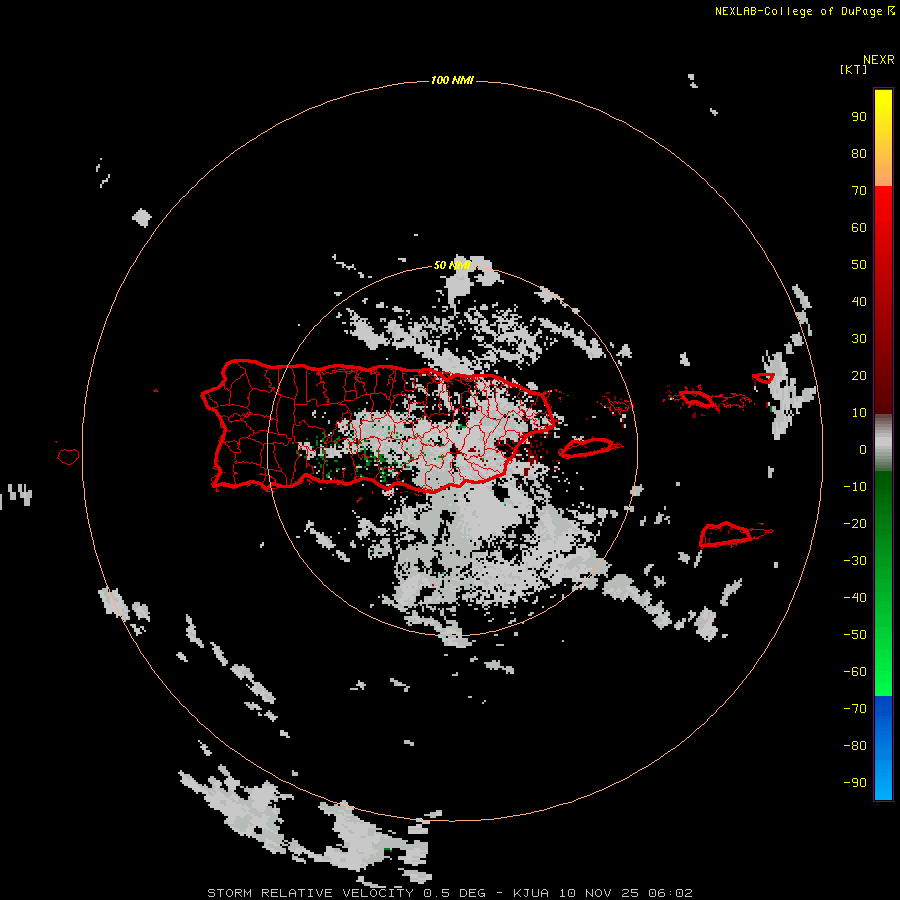
Task: Pick the blue segment of the color bar
Action: [883, 748]
